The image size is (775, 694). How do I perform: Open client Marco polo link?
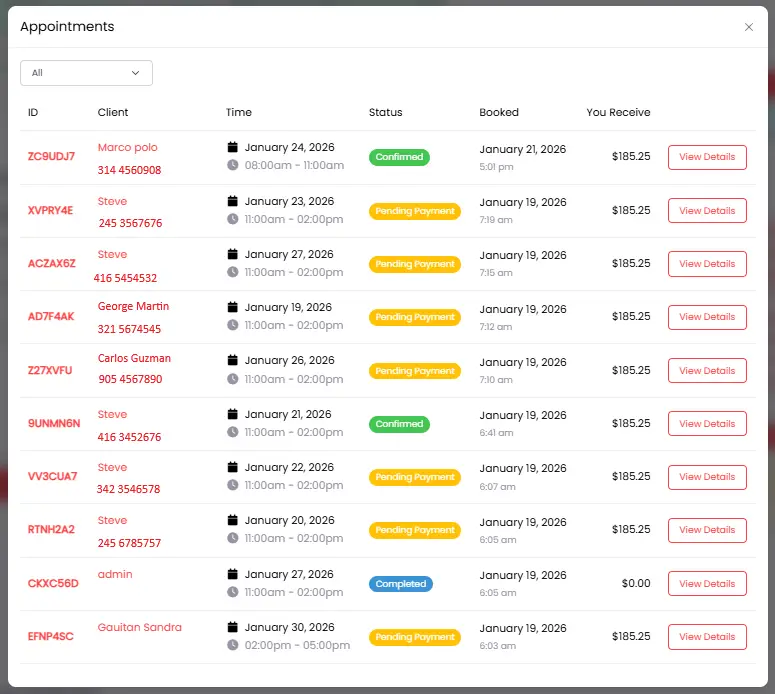pyautogui.click(x=127, y=148)
